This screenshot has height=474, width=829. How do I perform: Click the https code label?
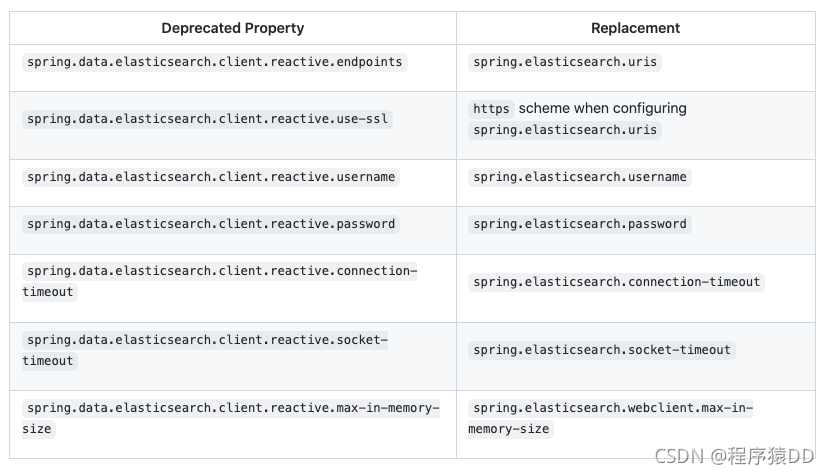tap(491, 109)
